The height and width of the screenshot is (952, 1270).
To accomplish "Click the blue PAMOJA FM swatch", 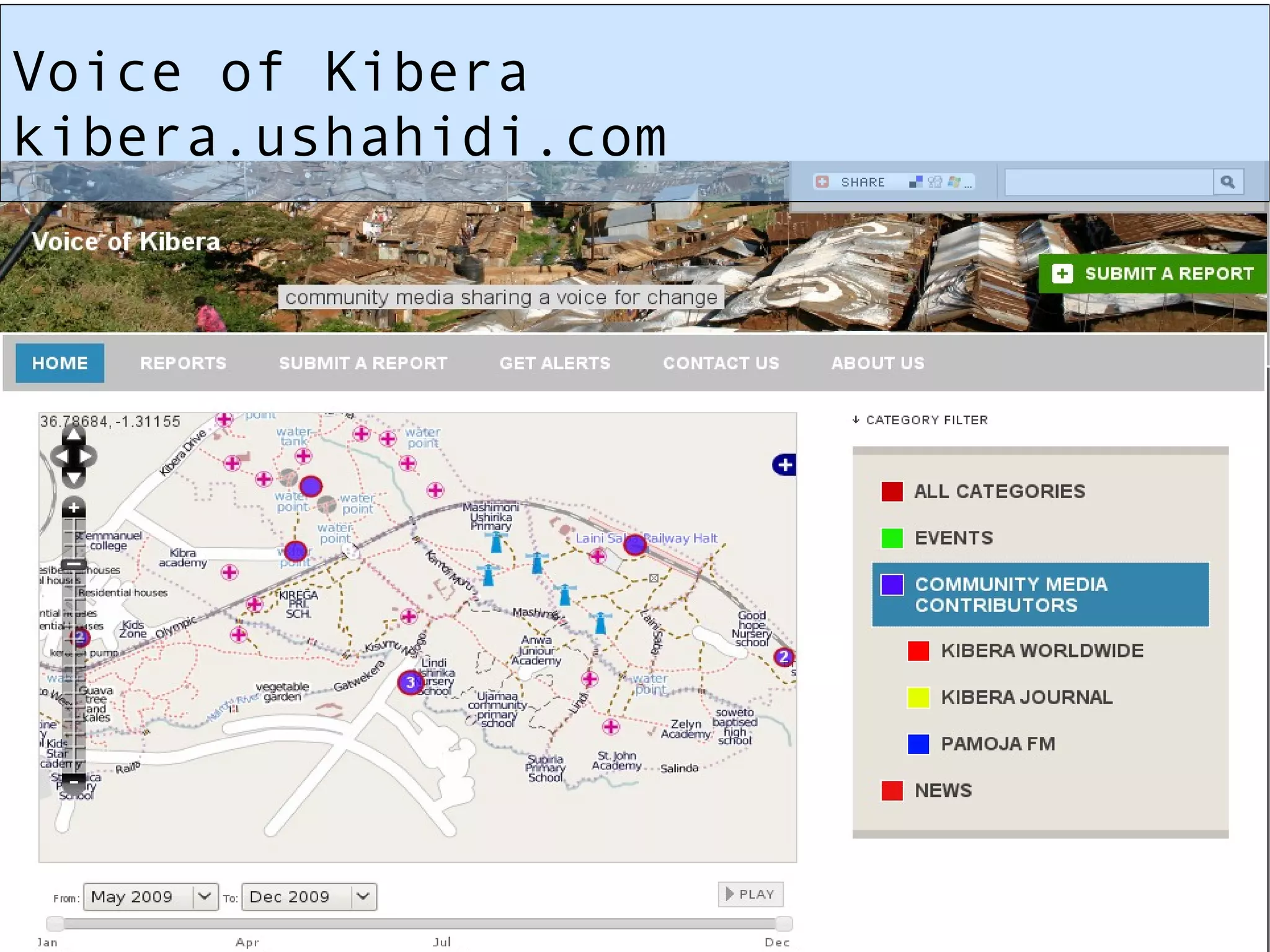I will 918,744.
